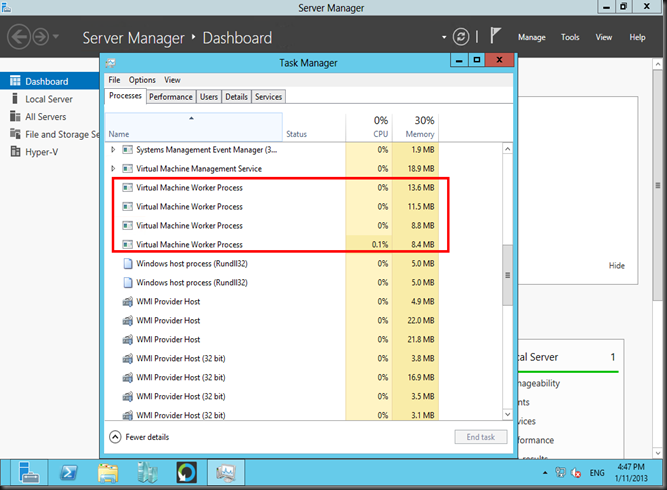667x490 pixels.
Task: Open Server Manager from the taskbar
Action: pyautogui.click(x=29, y=473)
